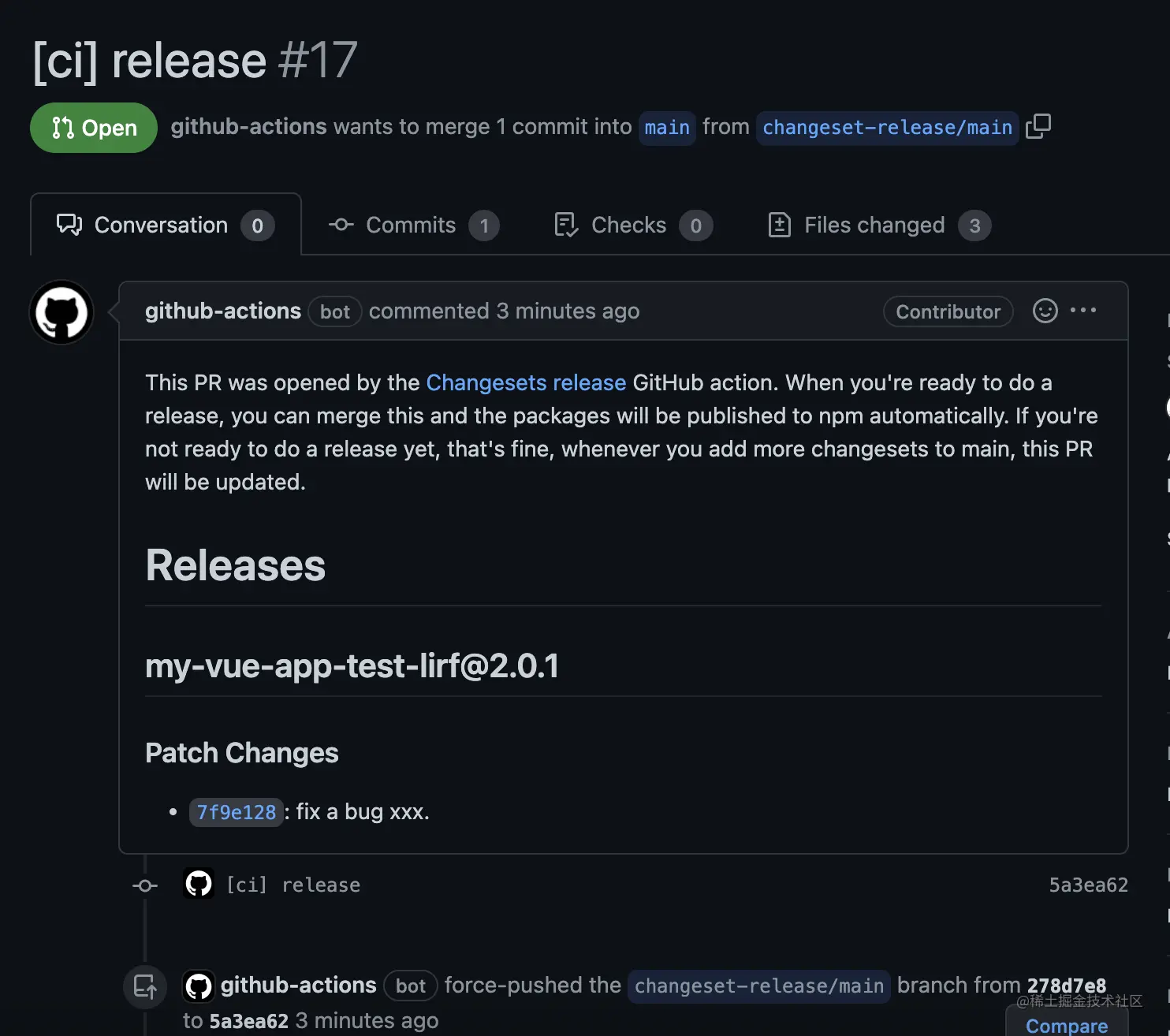This screenshot has height=1036, width=1170.
Task: Click github-actions in force-pushed event
Action: click(x=298, y=986)
